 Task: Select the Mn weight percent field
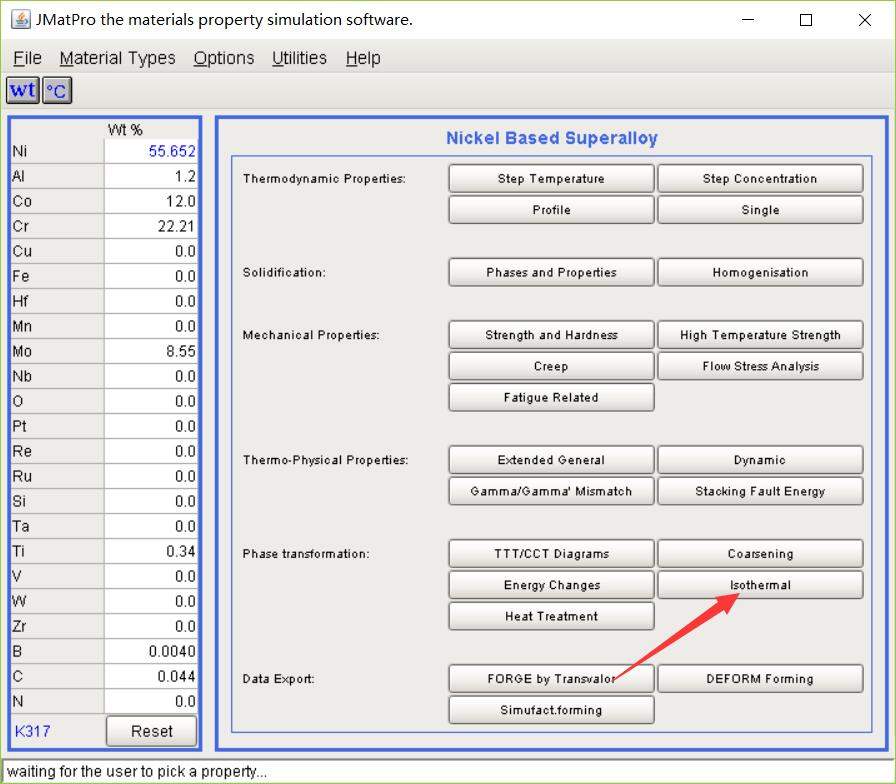pyautogui.click(x=151, y=326)
